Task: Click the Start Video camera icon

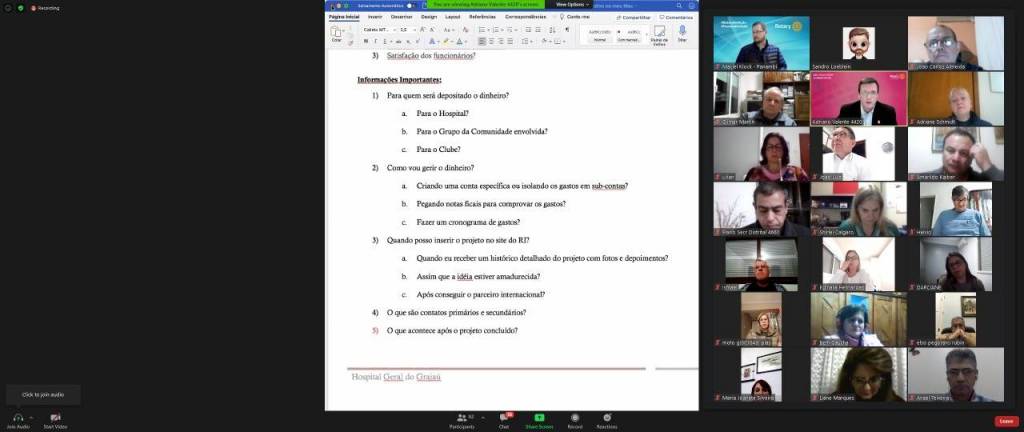Action: pos(55,418)
